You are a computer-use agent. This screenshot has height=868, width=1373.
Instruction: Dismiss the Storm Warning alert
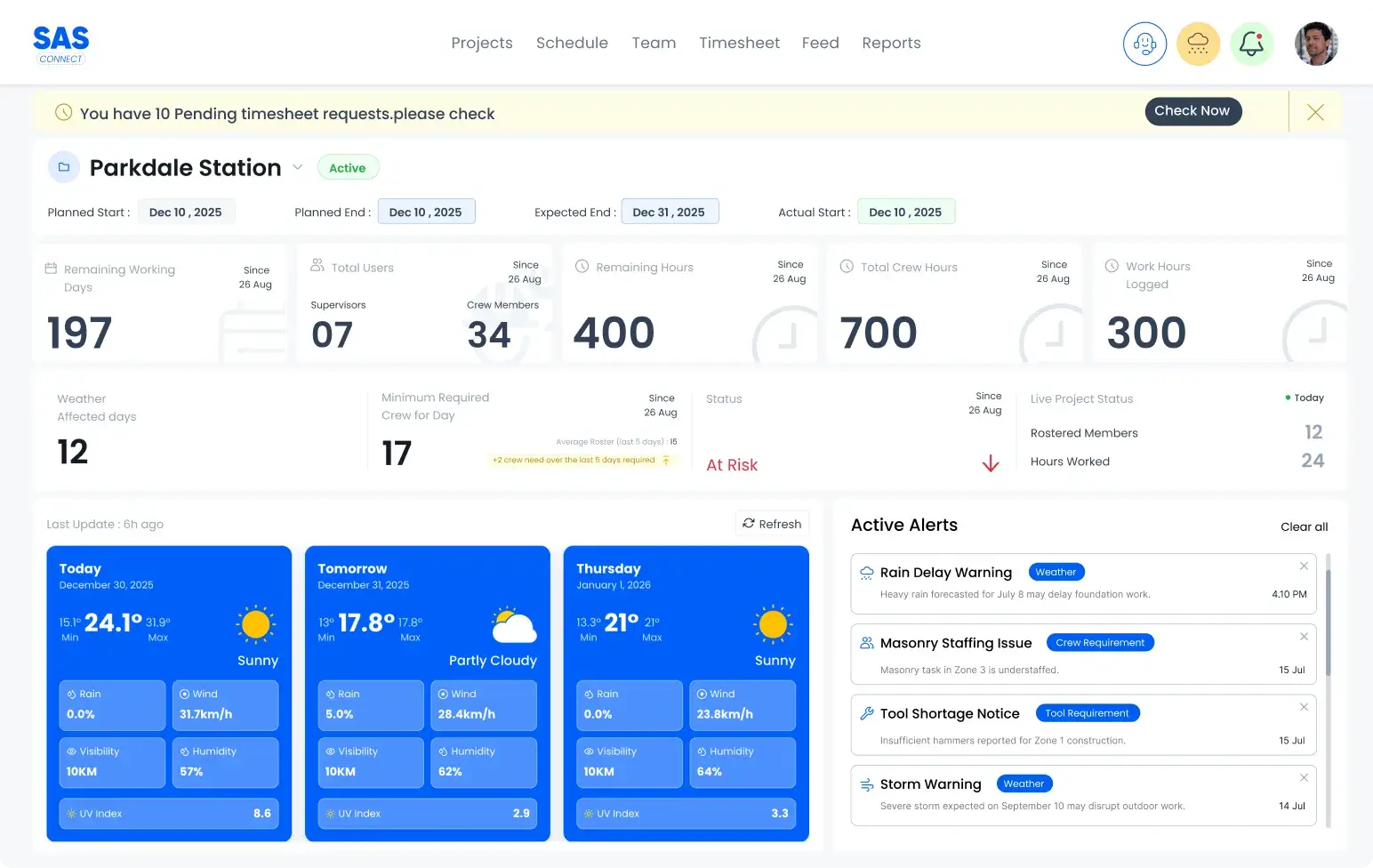pos(1304,776)
